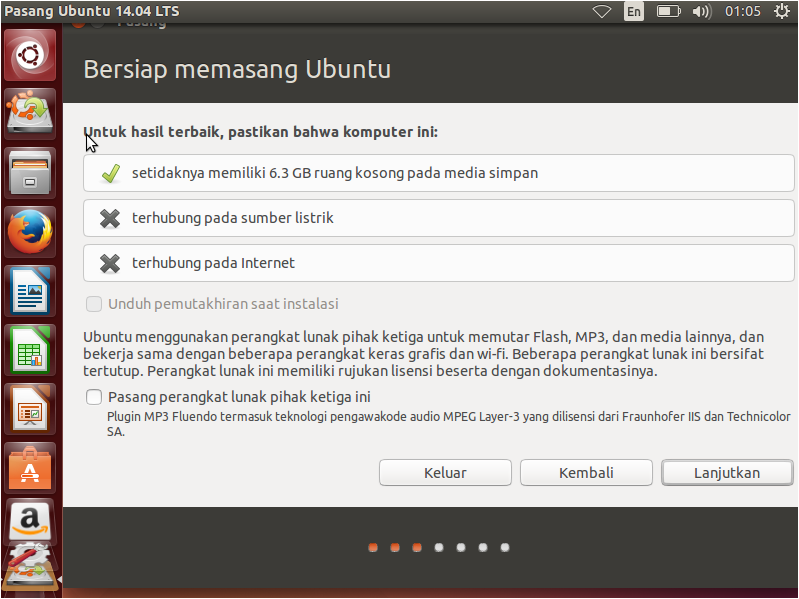Open the 01:05 clock menu
The image size is (799, 599).
pyautogui.click(x=743, y=11)
